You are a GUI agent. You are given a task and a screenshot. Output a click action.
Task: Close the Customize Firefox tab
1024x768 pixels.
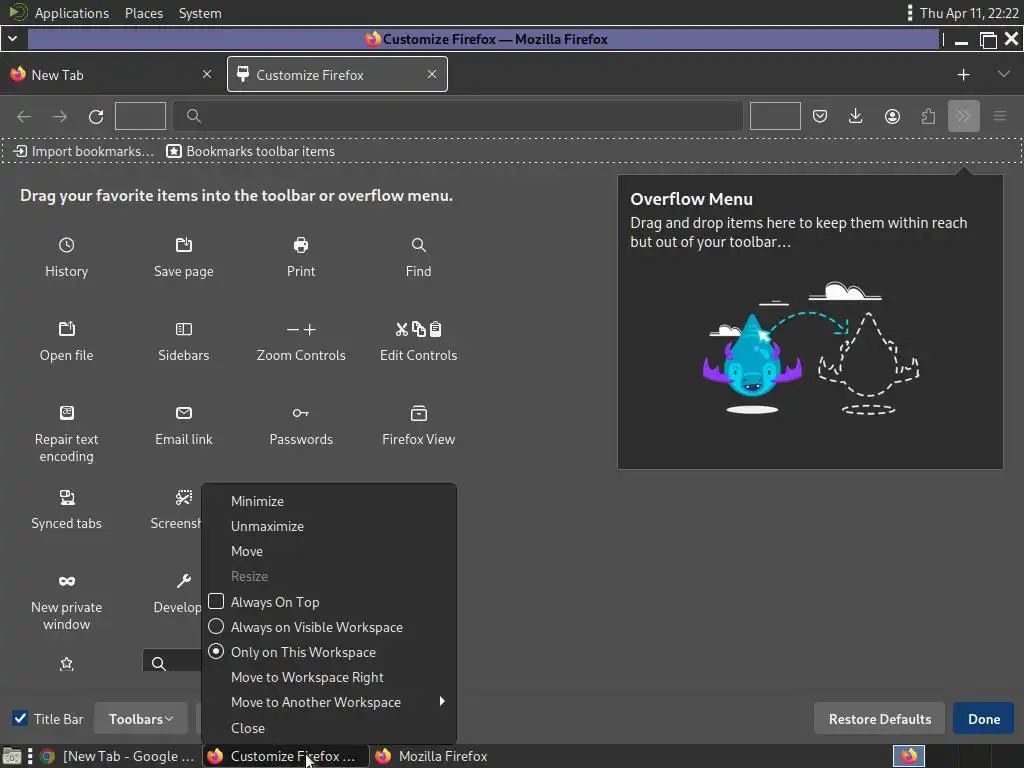(x=432, y=74)
